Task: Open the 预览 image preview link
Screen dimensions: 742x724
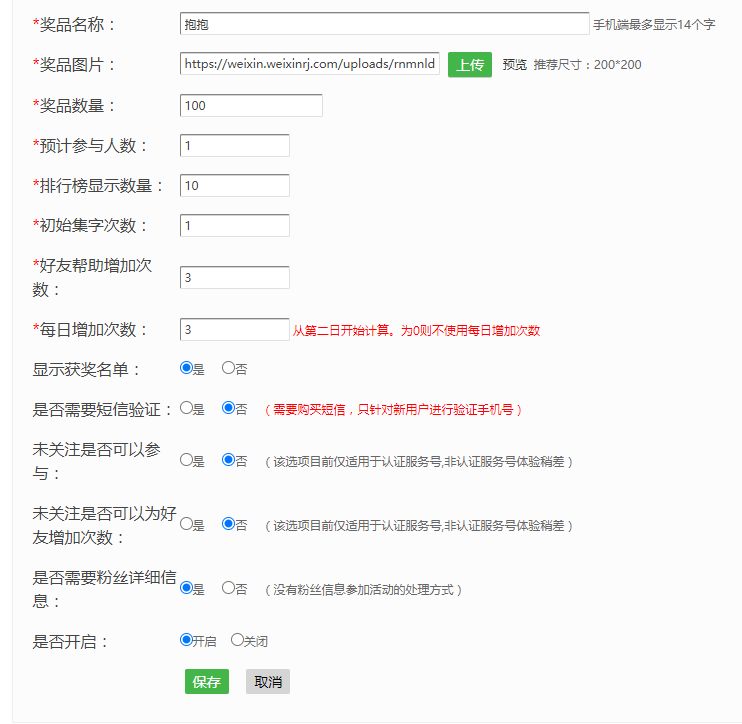Action: 514,65
